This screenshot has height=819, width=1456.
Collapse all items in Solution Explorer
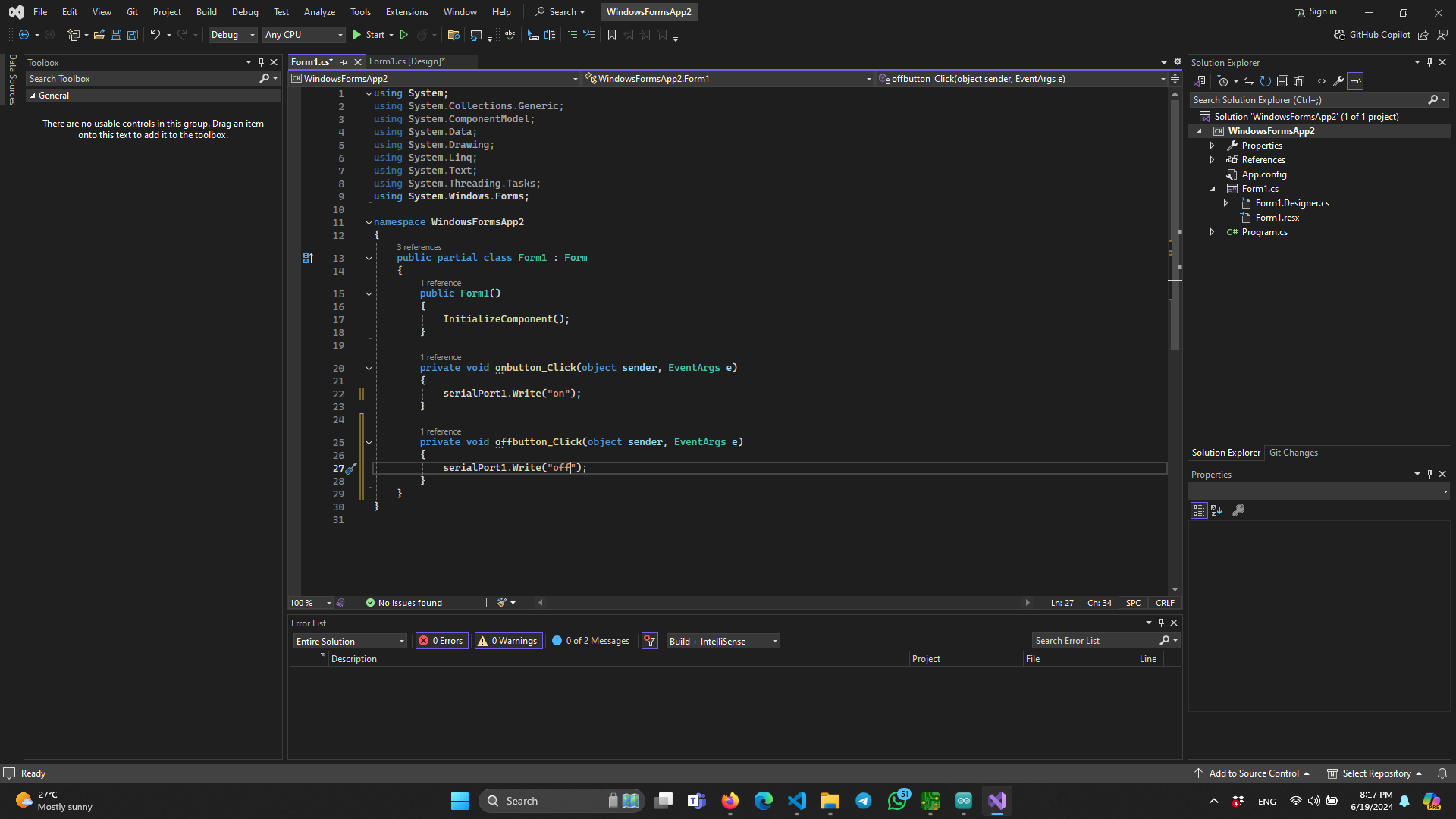[x=1282, y=81]
